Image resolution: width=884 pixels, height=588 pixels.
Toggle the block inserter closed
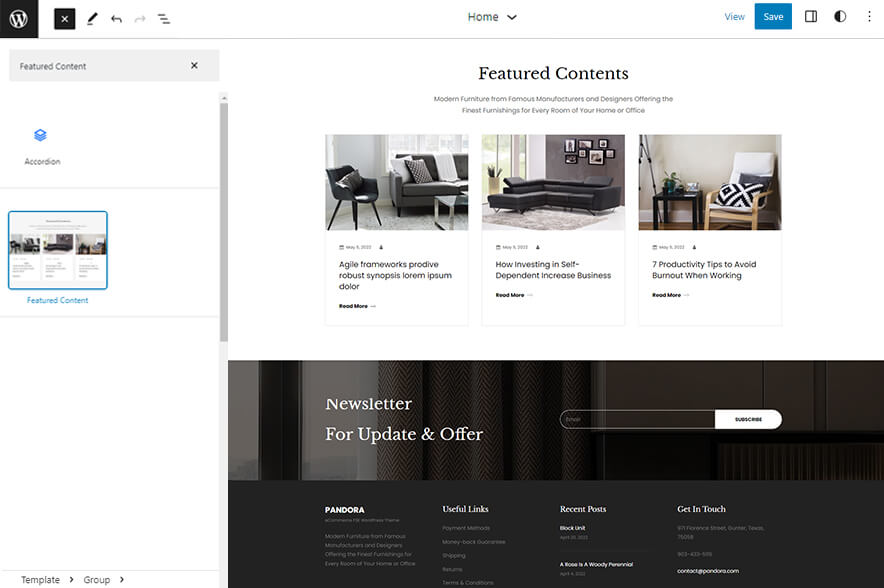[64, 18]
